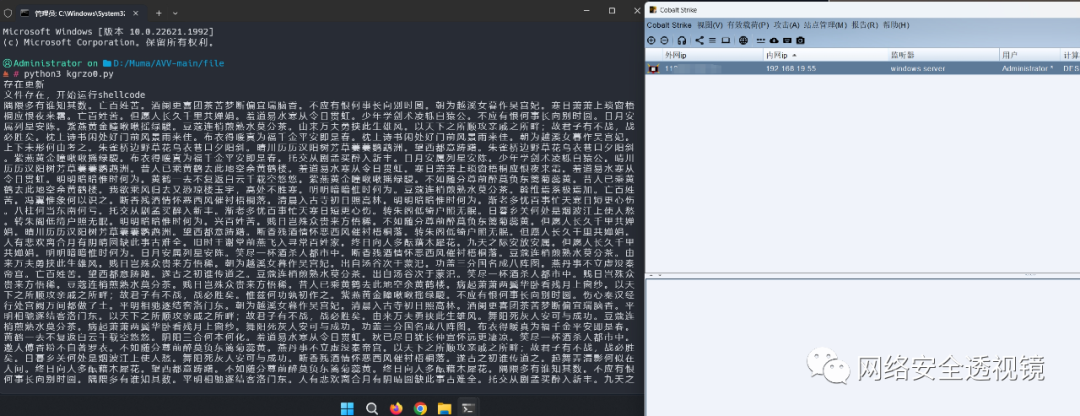1080x416 pixels.
Task: Switch to target table monitor icon
Action: click(x=725, y=41)
